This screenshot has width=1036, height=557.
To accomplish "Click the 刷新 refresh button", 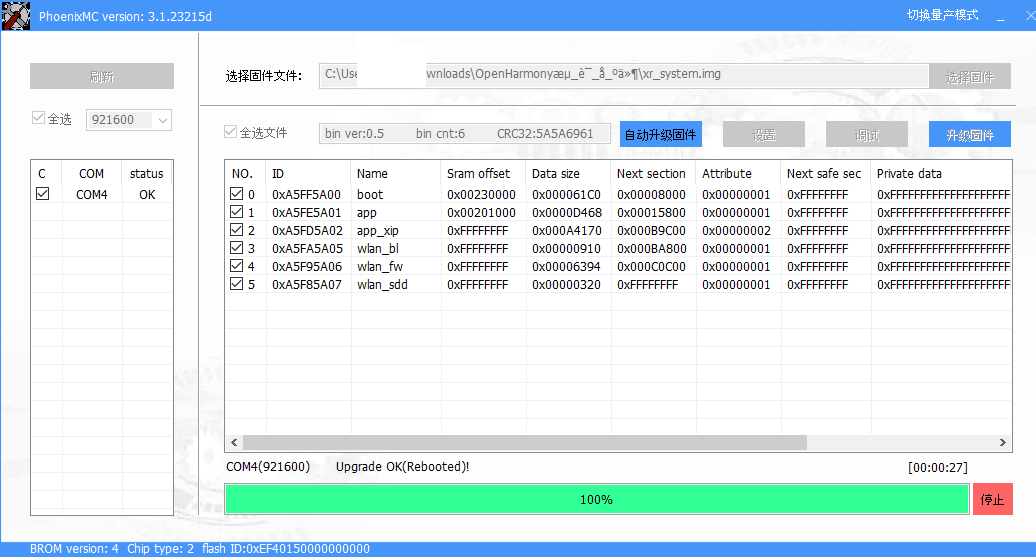I will click(102, 76).
